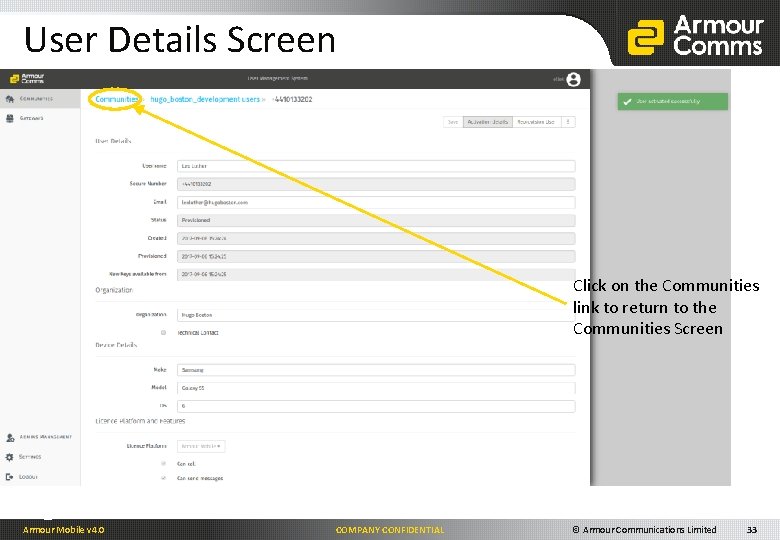Click the checkmark icon in success notification
The image size is (780, 540).
coord(627,101)
